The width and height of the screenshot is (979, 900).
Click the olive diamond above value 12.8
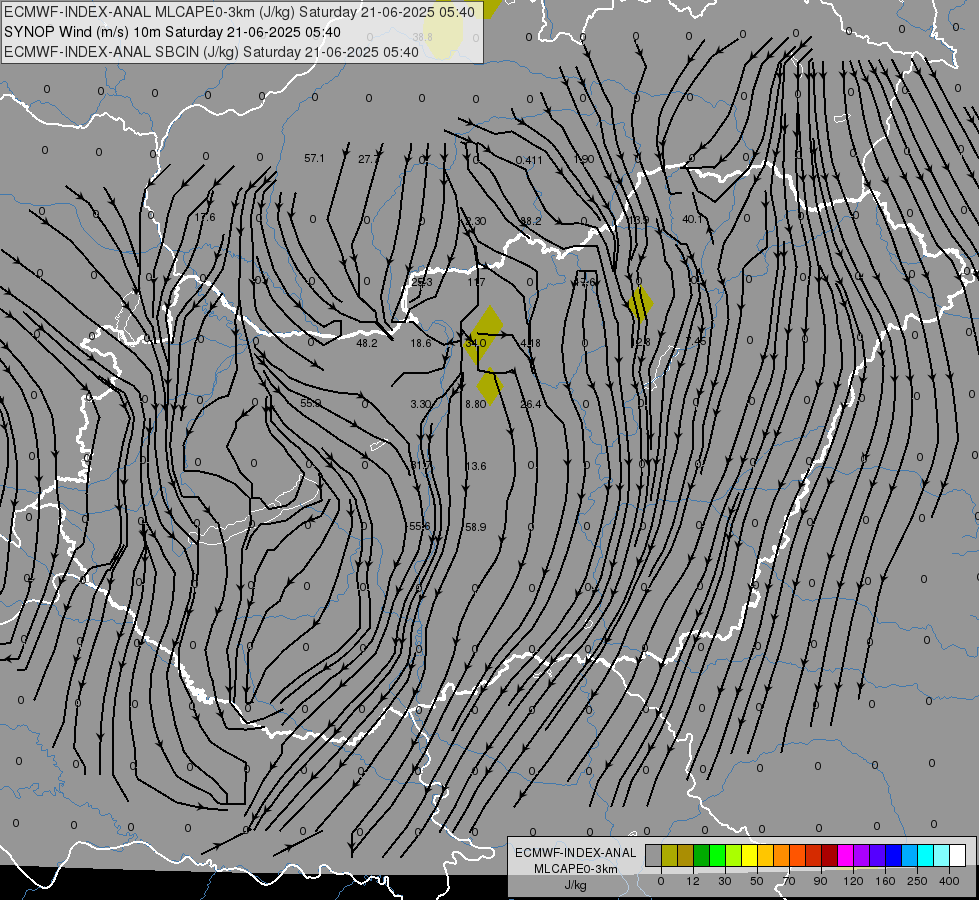coord(641,304)
